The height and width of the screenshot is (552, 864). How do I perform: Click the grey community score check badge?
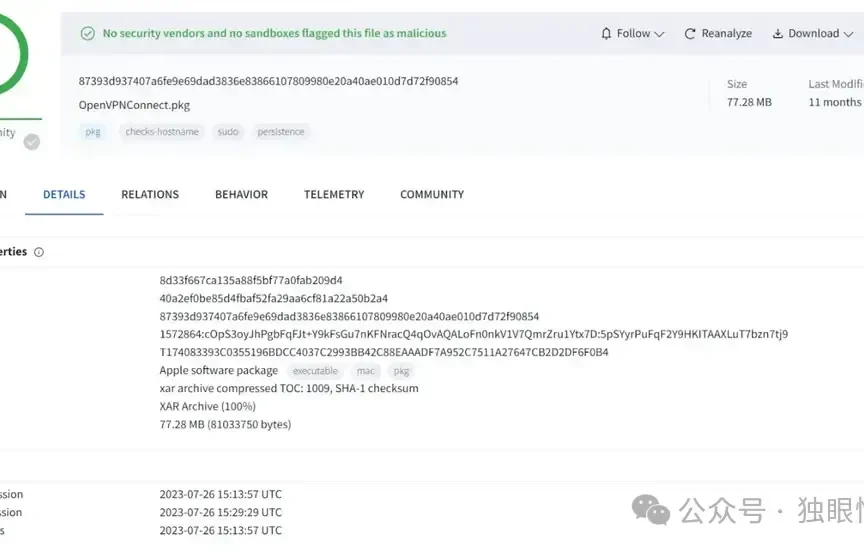31,142
